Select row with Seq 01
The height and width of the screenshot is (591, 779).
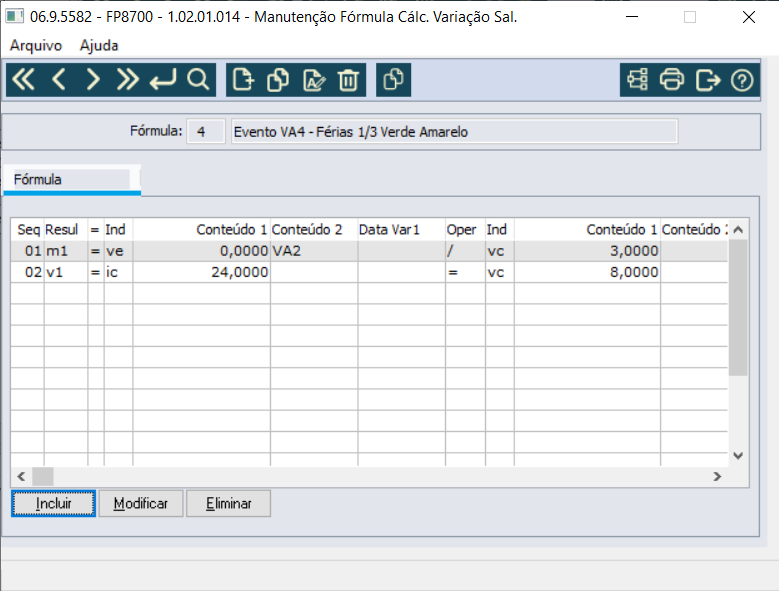(x=369, y=251)
